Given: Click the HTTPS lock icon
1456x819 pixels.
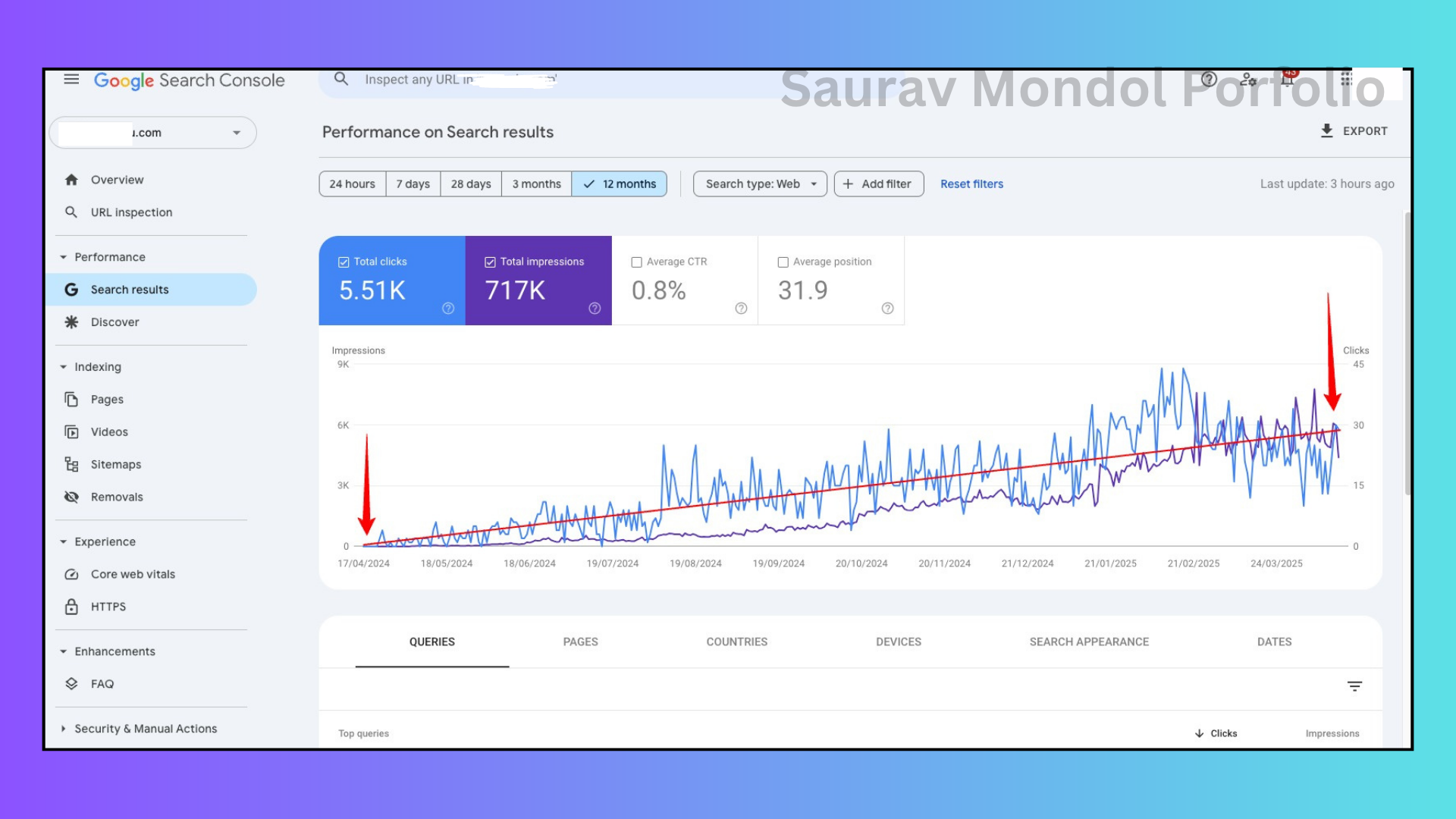Looking at the screenshot, I should (71, 607).
